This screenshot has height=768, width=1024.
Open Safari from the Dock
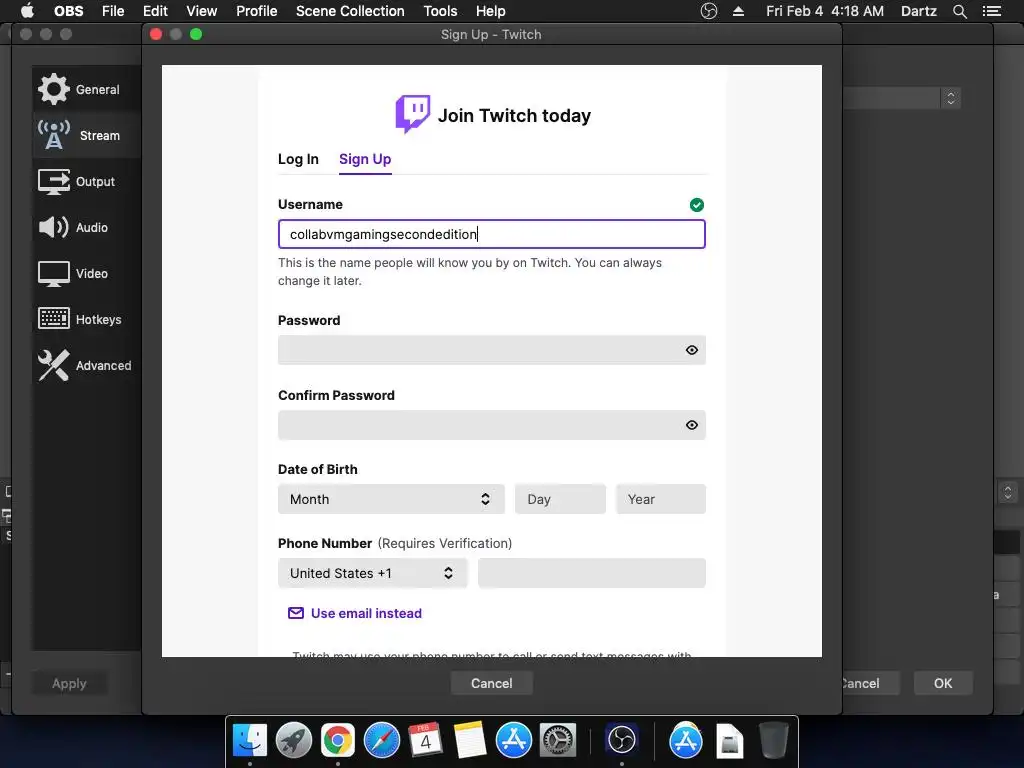(382, 741)
